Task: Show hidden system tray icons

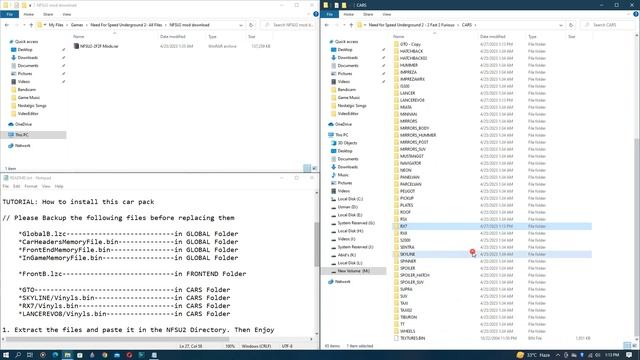Action: pyautogui.click(x=558, y=355)
